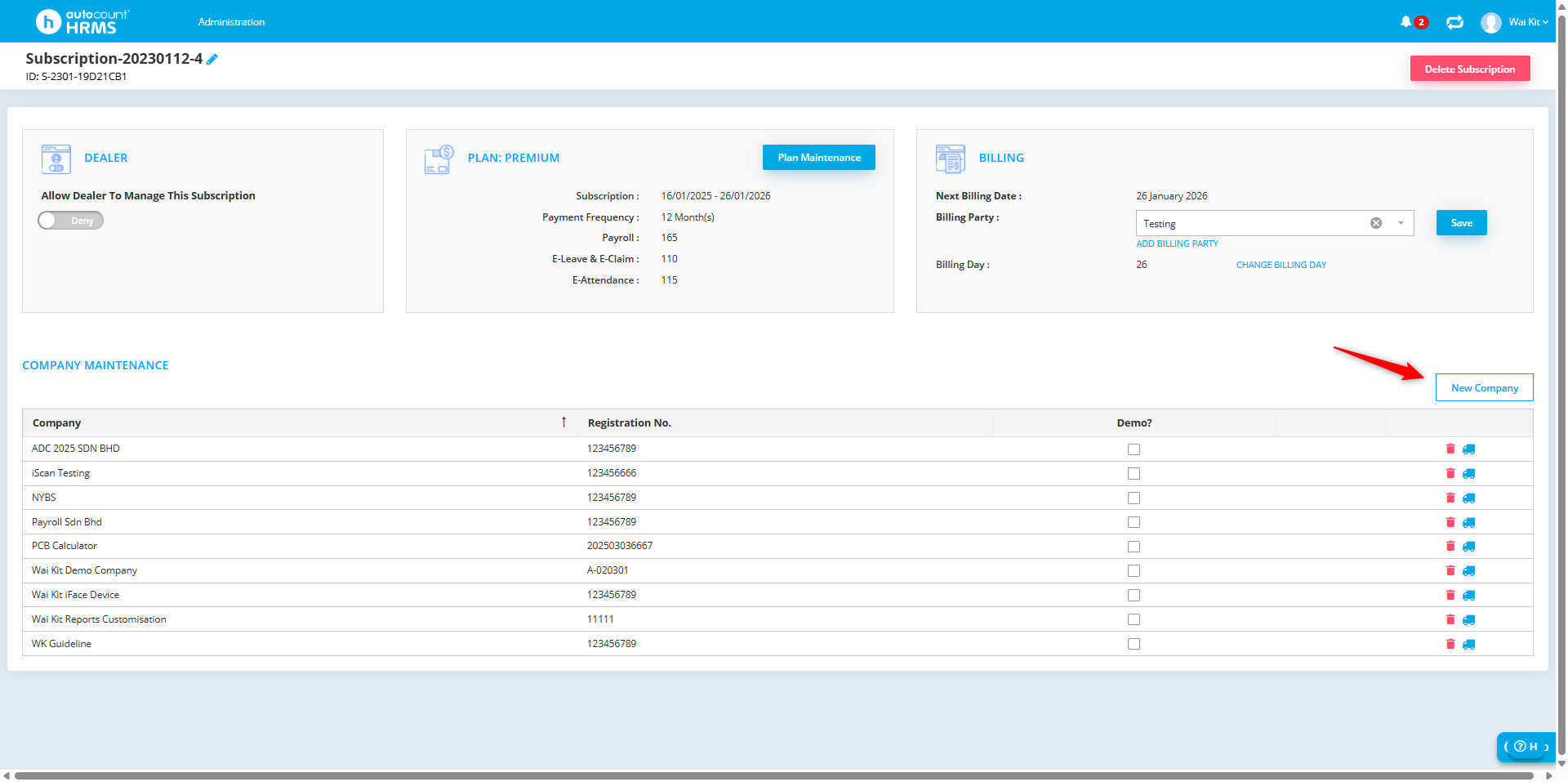Toggle the dealer Deny switch
The height and width of the screenshot is (782, 1568).
point(71,221)
